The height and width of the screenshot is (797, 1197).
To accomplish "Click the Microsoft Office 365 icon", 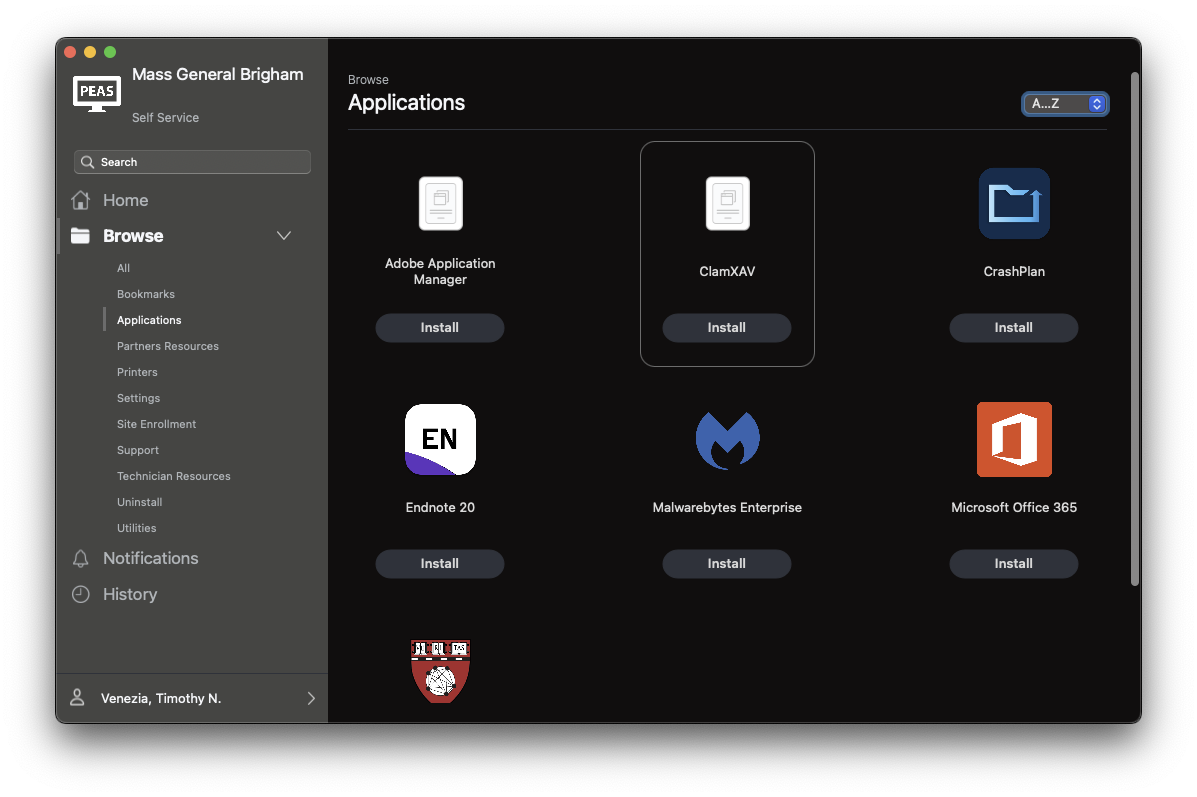I will 1014,440.
